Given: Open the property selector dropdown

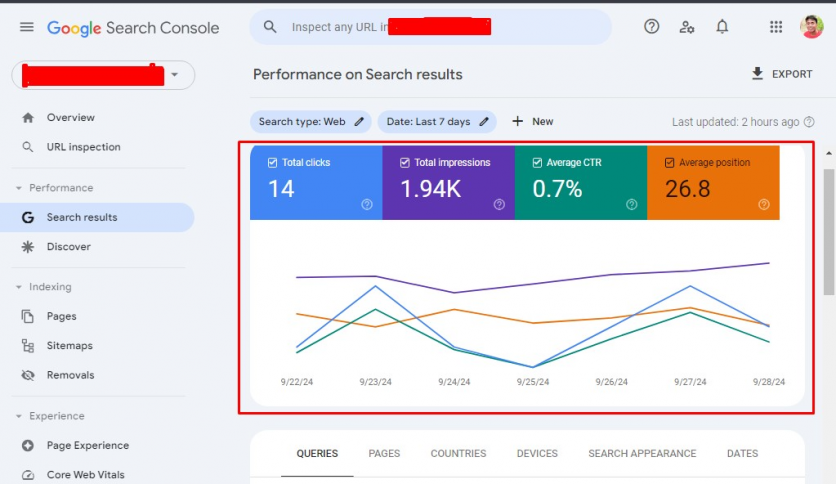Looking at the screenshot, I should coord(176,75).
